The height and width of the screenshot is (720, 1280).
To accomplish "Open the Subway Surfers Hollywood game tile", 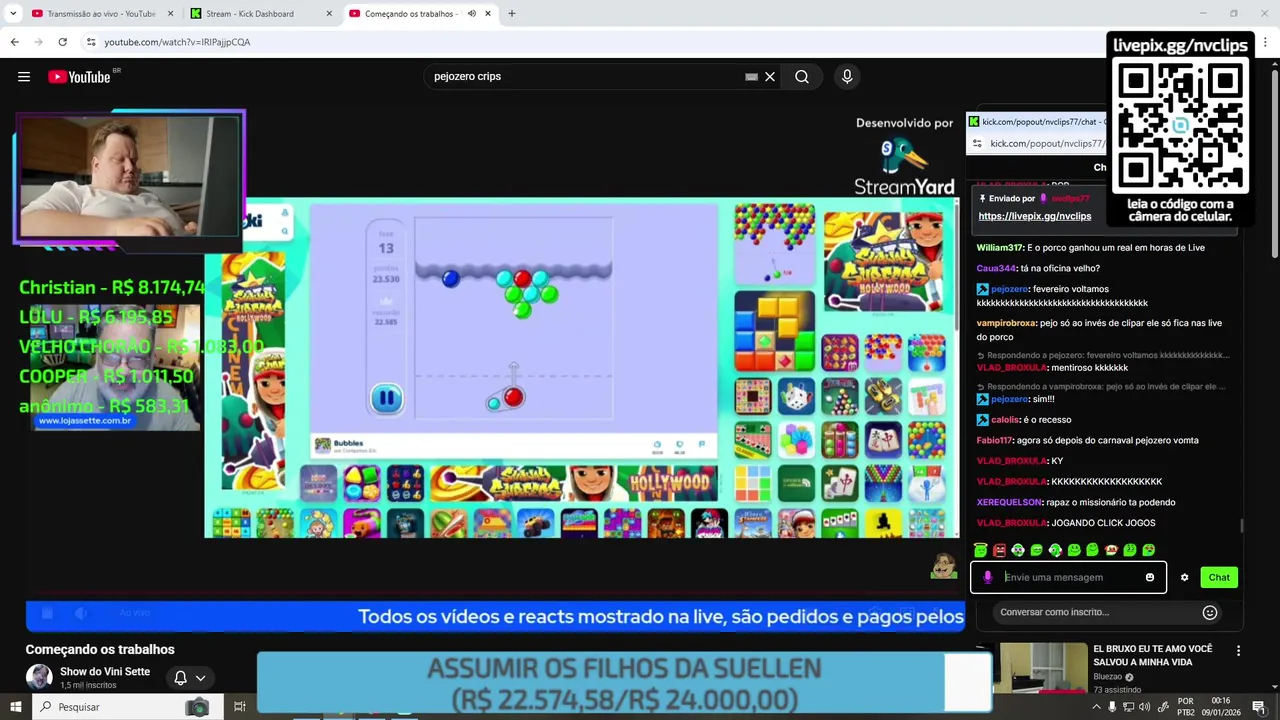I will click(x=884, y=262).
